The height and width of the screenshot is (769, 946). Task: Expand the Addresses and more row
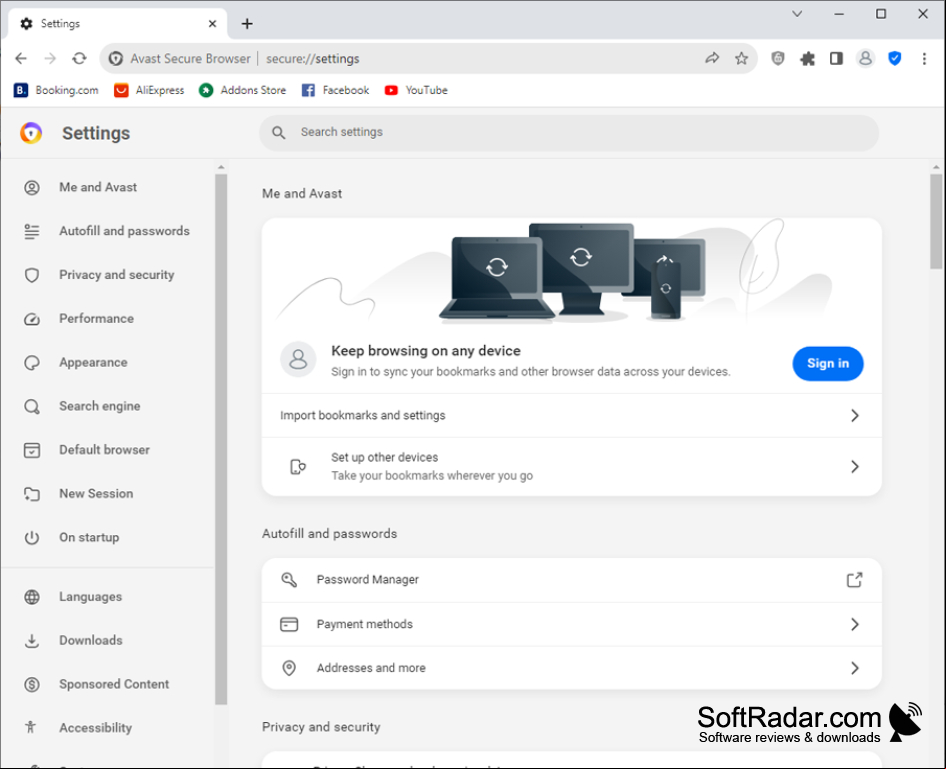coord(572,668)
